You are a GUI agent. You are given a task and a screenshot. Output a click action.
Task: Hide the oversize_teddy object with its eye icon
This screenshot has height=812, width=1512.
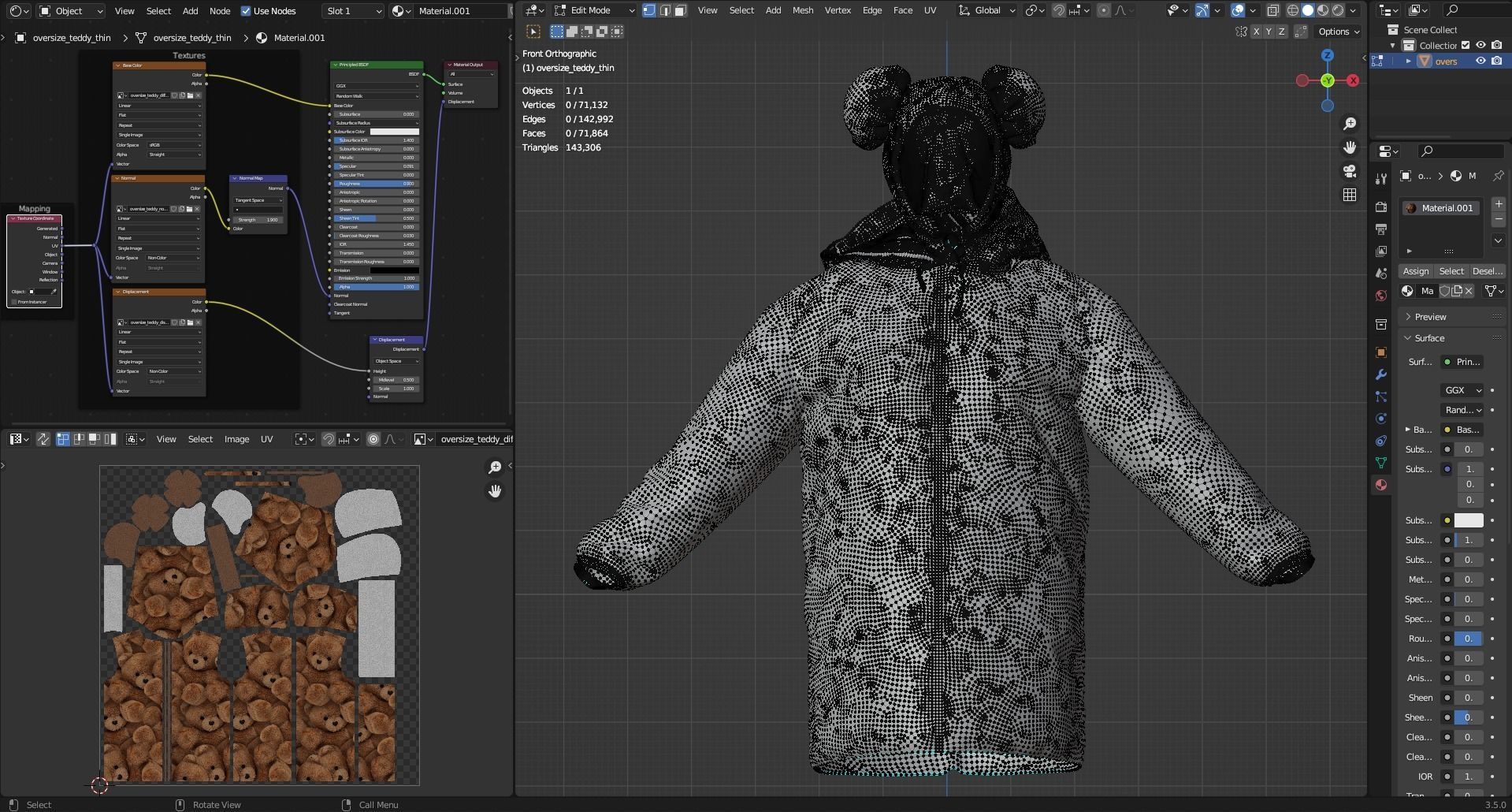click(x=1480, y=61)
